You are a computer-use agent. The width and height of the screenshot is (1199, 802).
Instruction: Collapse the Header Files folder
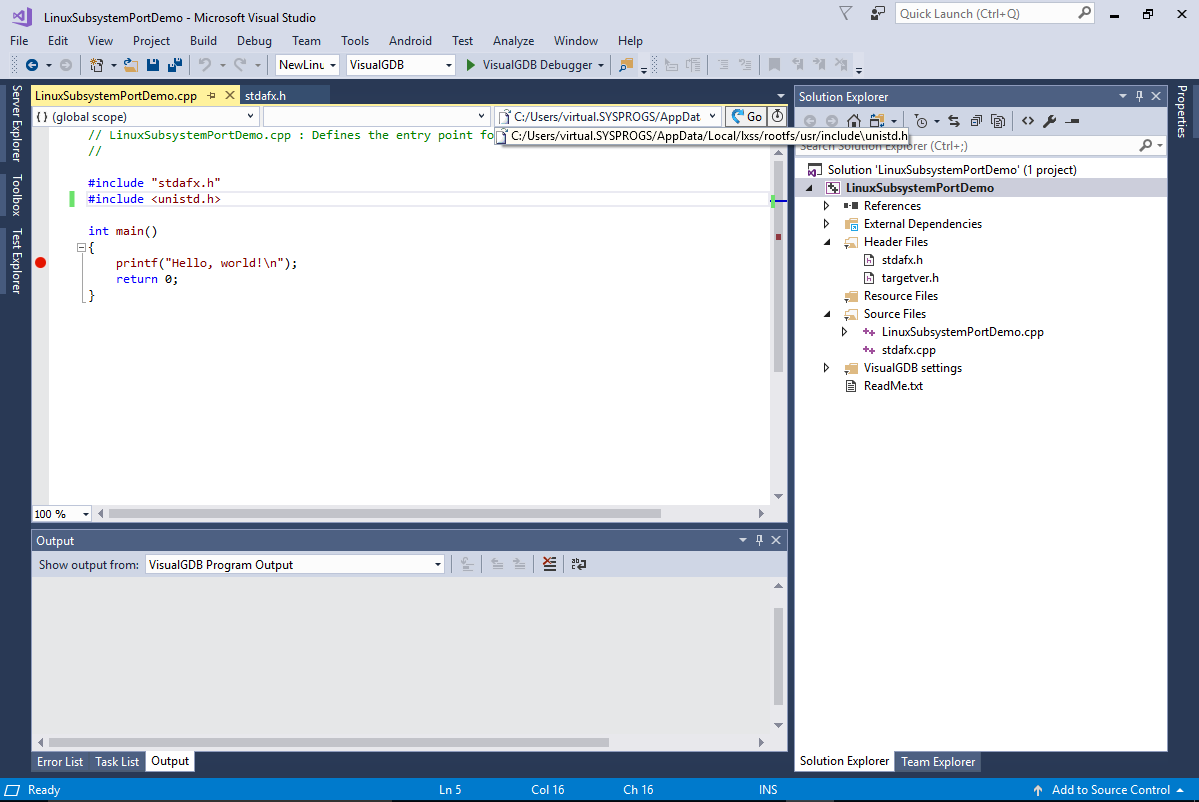coord(827,242)
